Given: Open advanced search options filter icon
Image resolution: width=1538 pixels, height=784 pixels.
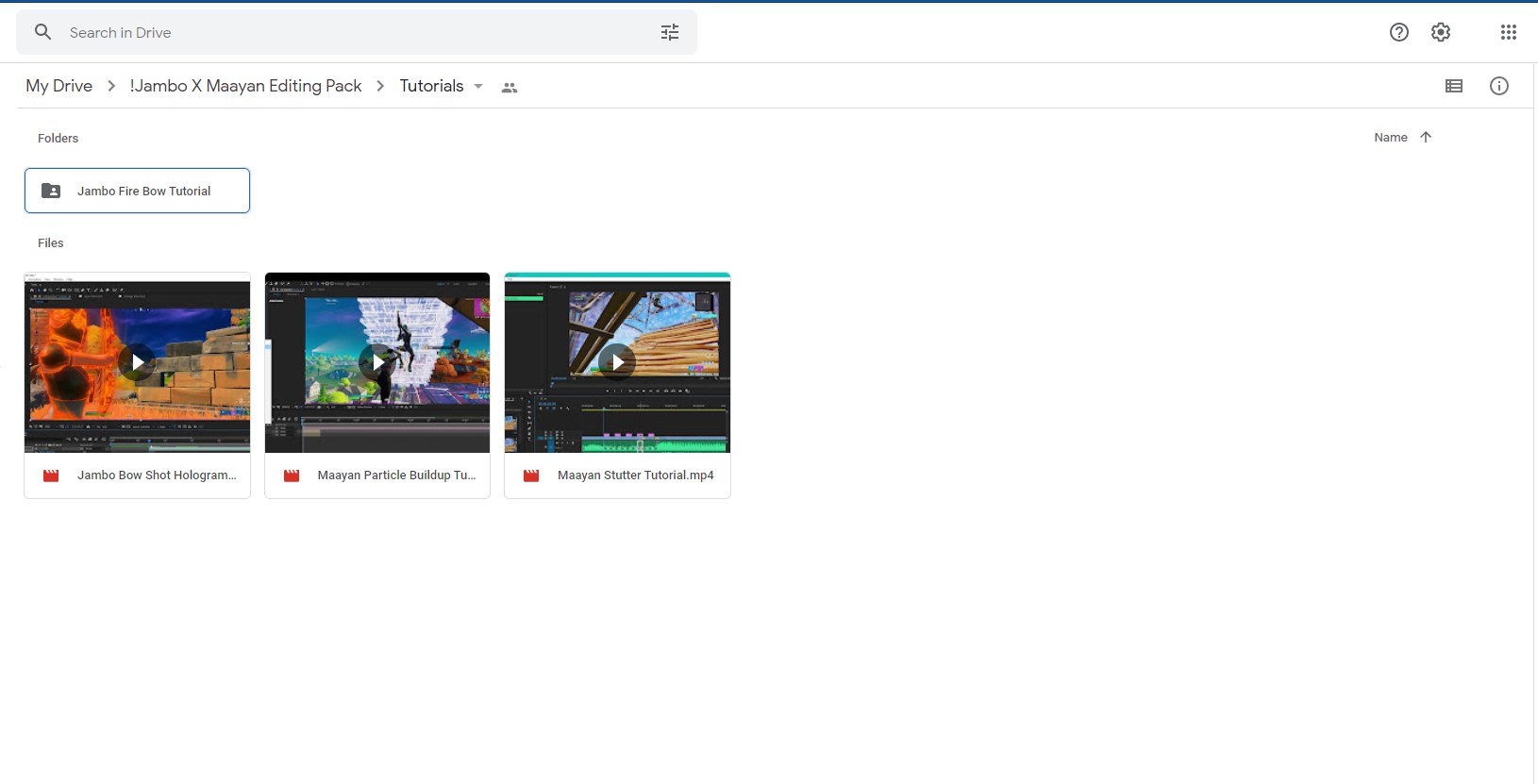Looking at the screenshot, I should pos(670,33).
